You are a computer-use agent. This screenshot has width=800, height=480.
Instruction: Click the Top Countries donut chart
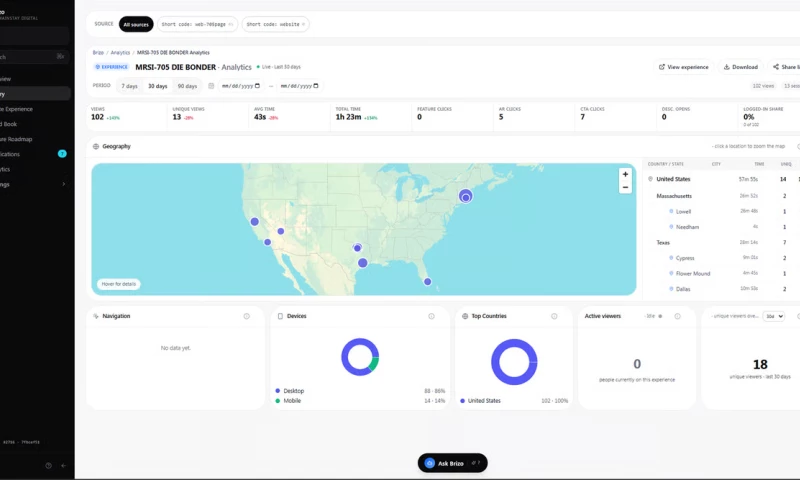point(514,362)
